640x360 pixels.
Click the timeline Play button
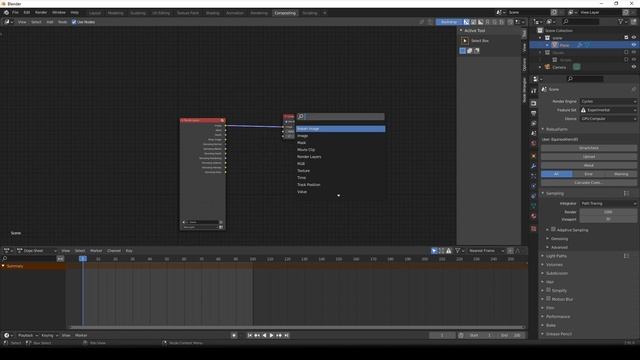point(271,335)
